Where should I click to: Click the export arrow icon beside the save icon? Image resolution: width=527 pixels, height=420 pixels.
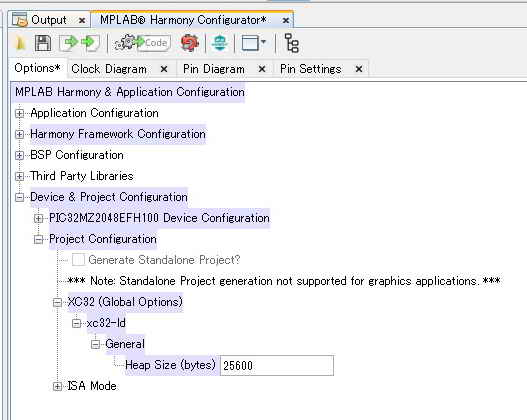click(69, 43)
